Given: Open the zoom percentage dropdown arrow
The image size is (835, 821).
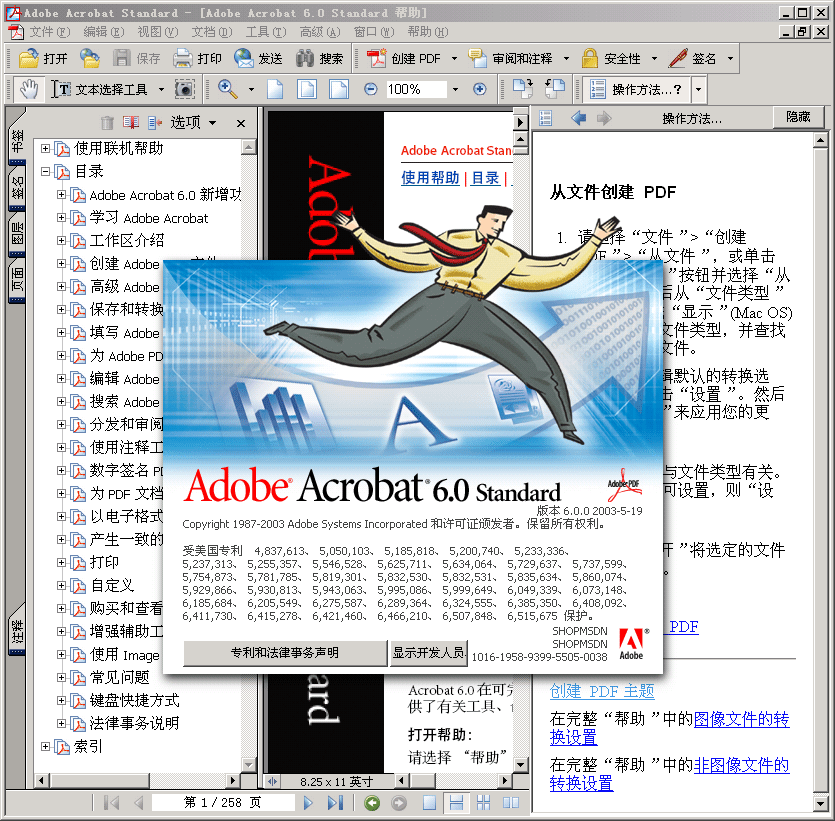Looking at the screenshot, I should pos(455,89).
